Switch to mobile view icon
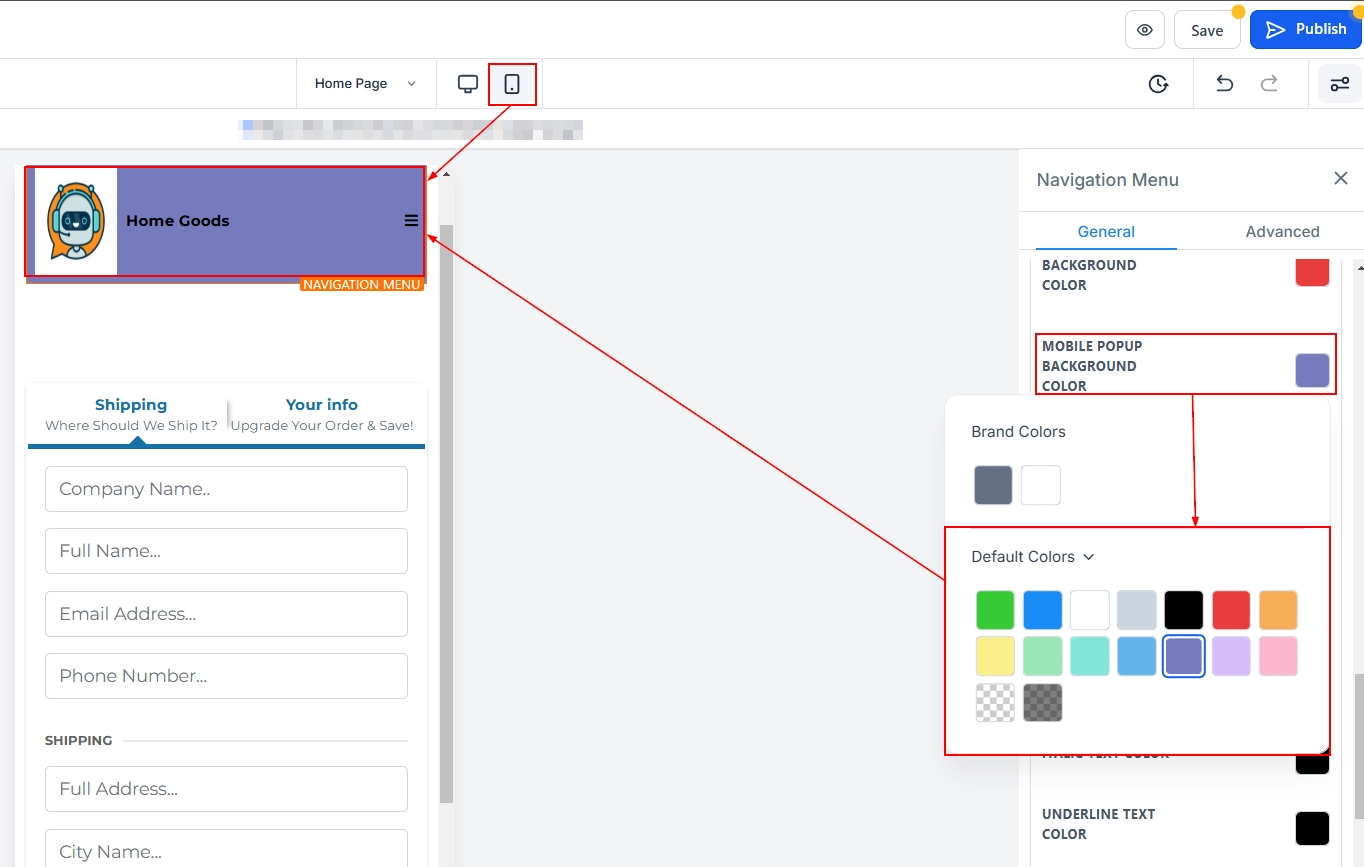 (x=512, y=84)
